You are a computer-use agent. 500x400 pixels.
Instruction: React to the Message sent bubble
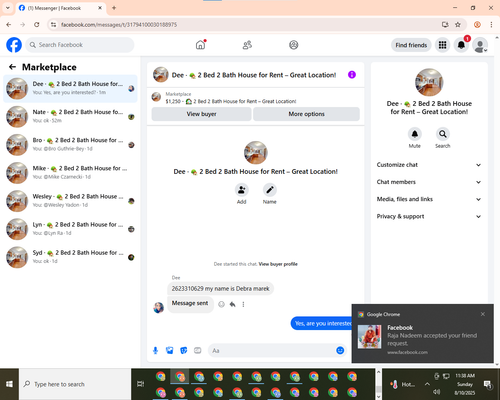click(x=221, y=304)
